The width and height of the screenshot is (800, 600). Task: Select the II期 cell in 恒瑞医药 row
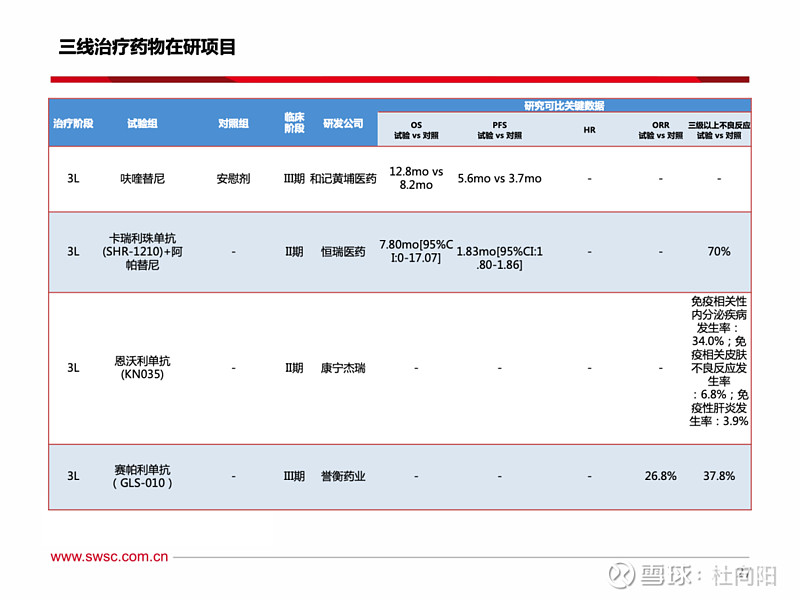click(x=294, y=252)
